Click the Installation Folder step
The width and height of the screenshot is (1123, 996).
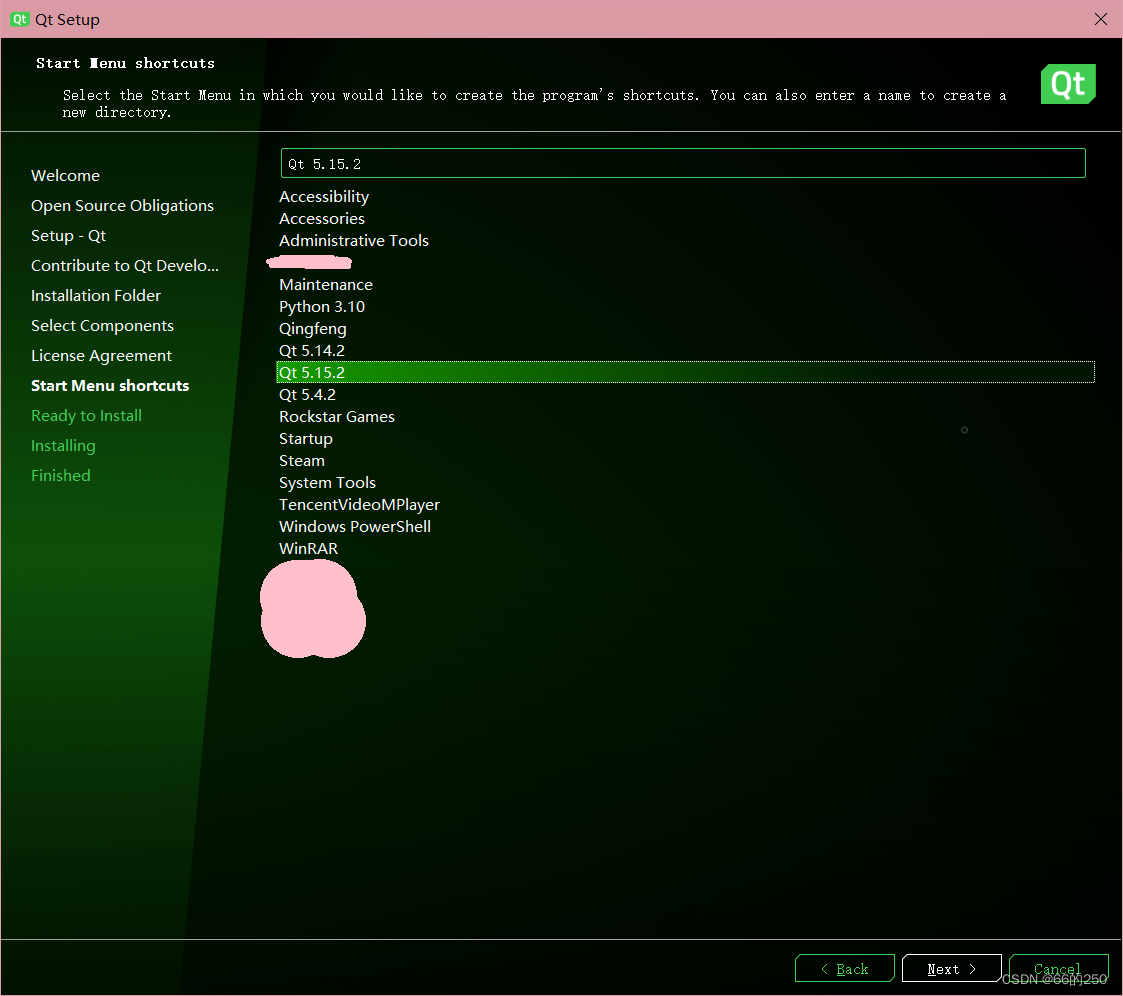pyautogui.click(x=96, y=296)
